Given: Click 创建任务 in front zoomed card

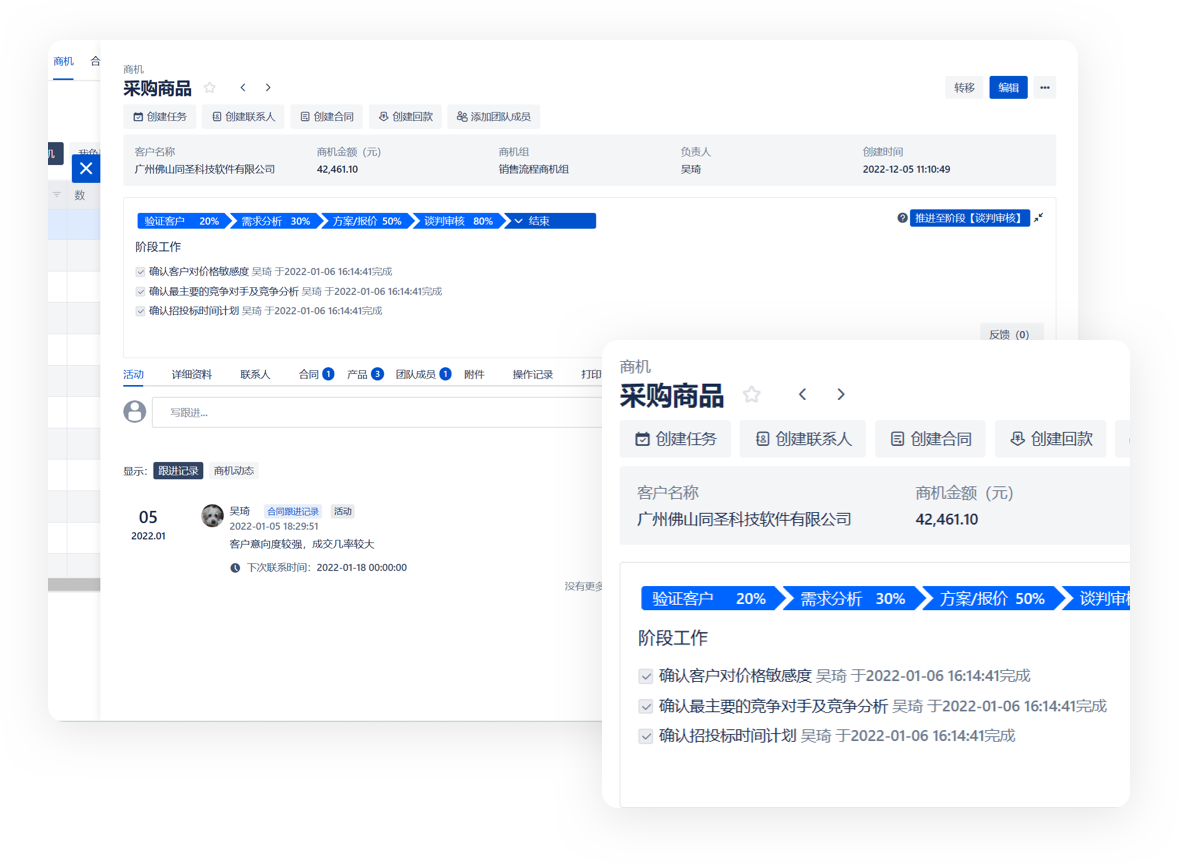Looking at the screenshot, I should point(675,439).
